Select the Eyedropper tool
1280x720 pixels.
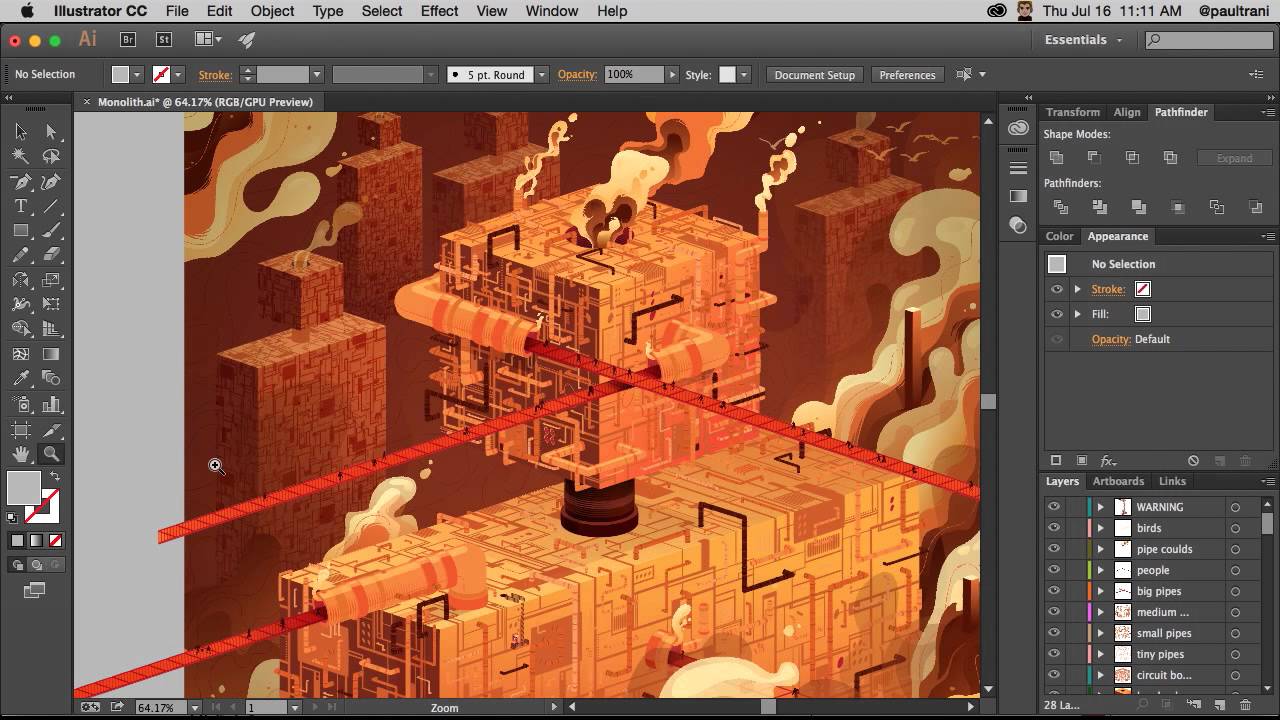20,379
